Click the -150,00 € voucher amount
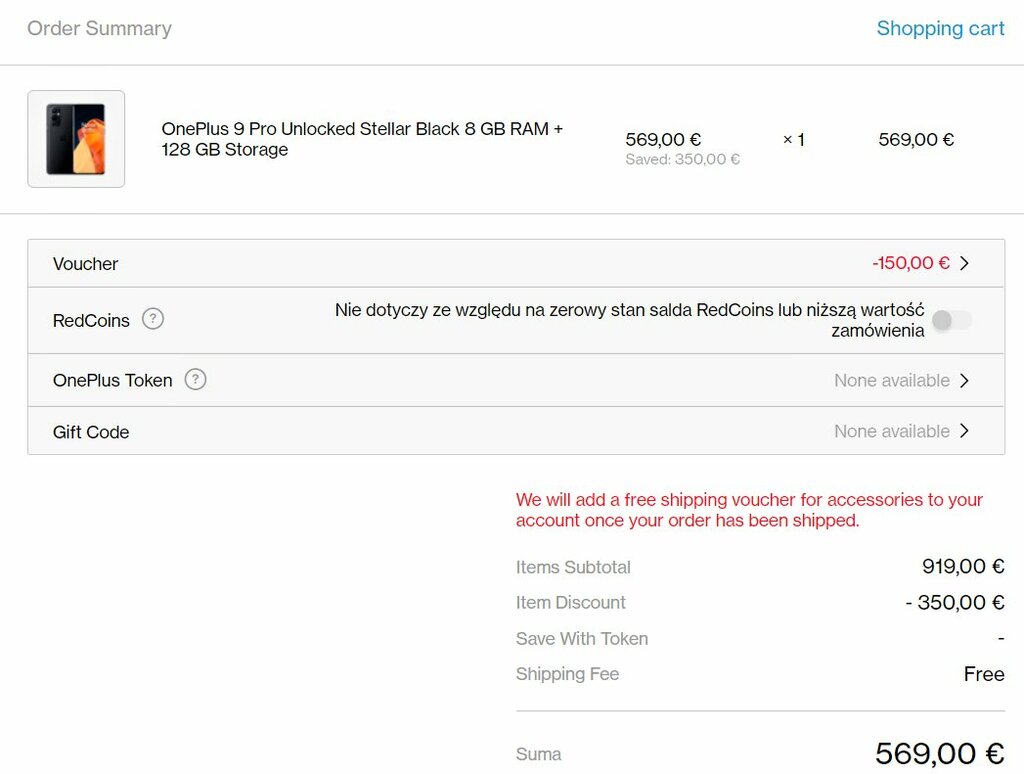Screen dimensions: 1024x774 pos(911,263)
